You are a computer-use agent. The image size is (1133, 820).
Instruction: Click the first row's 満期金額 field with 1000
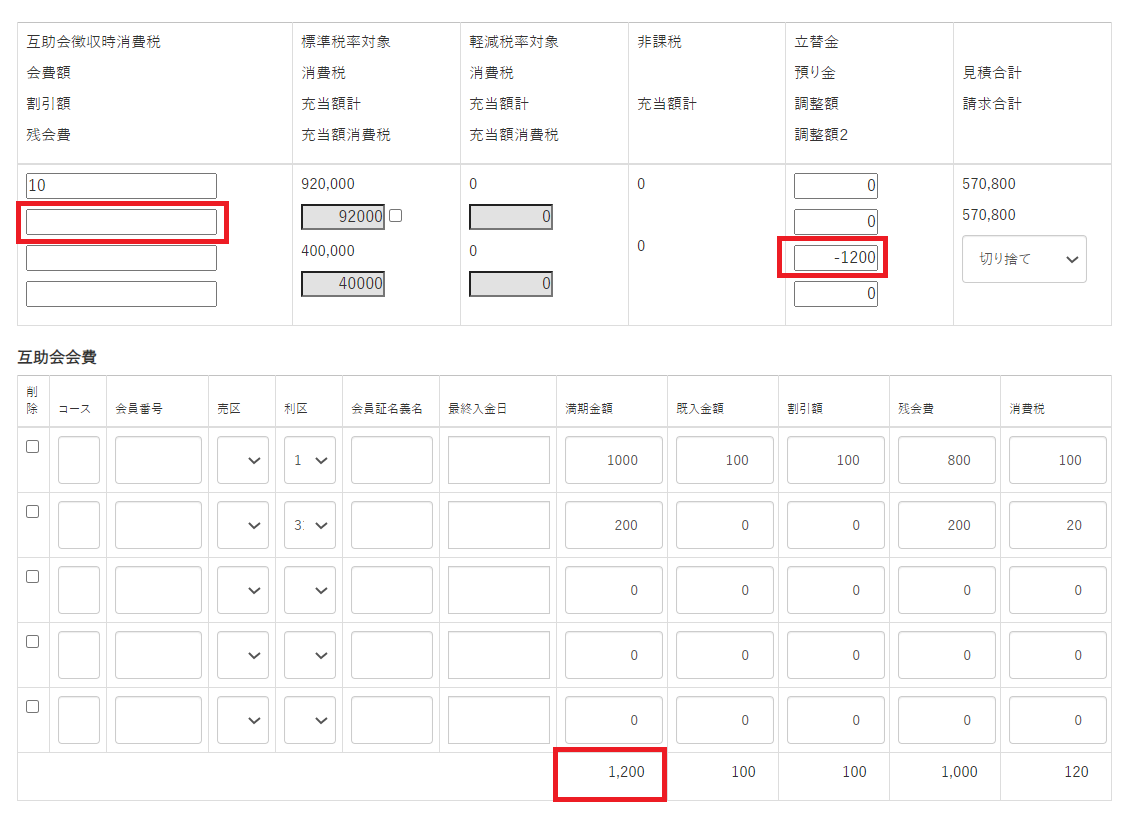613,460
